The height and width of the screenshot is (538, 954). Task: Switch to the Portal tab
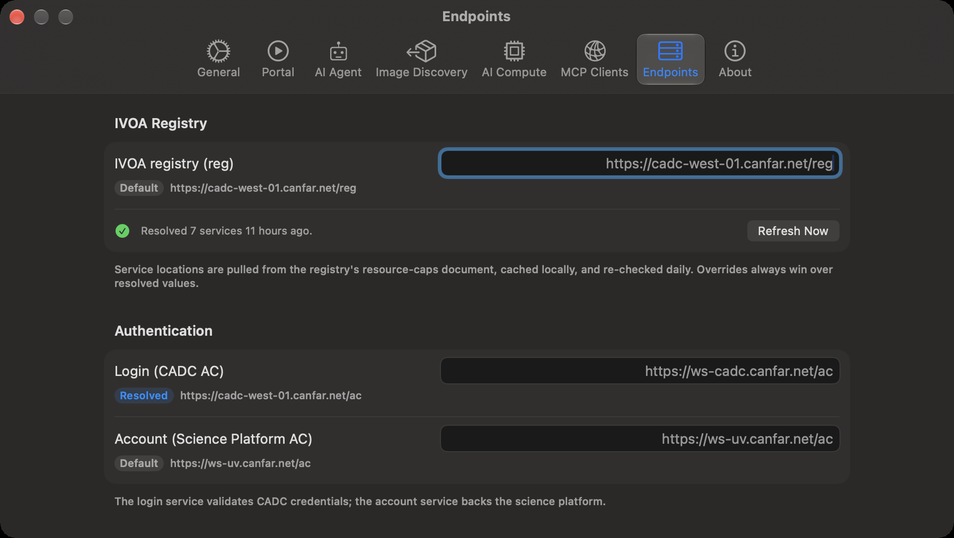(x=278, y=59)
